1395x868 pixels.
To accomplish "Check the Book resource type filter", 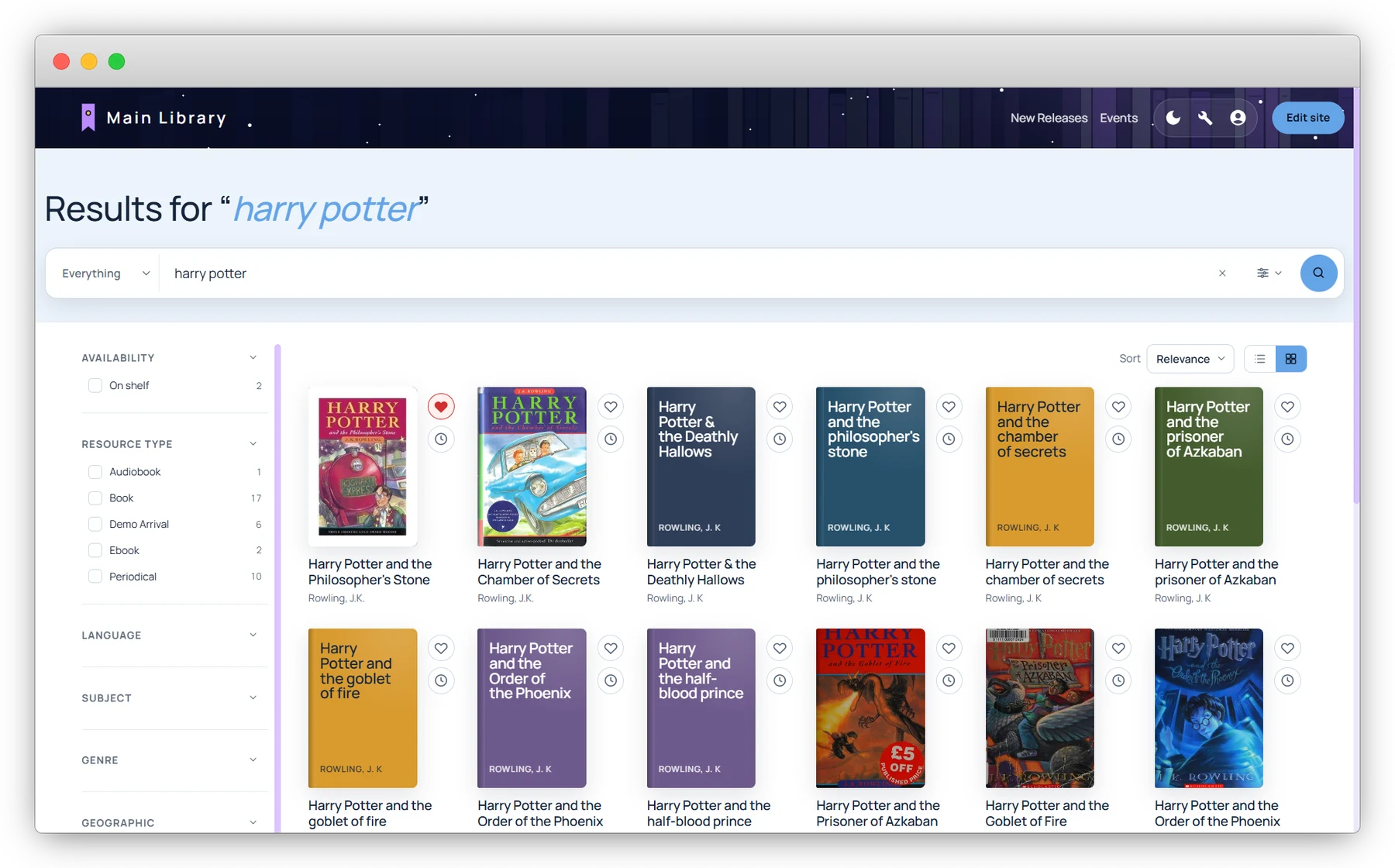I will [95, 498].
